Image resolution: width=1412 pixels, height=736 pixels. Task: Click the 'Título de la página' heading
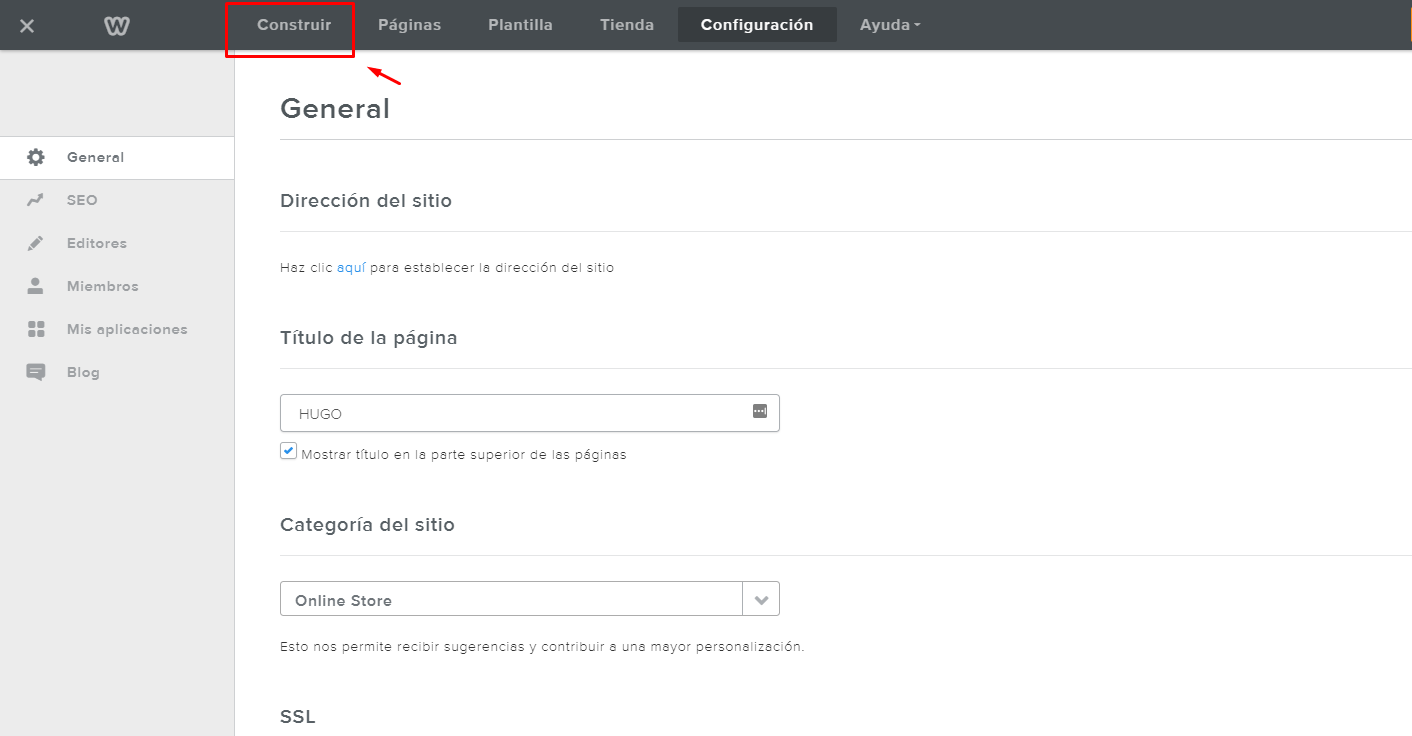coord(369,338)
